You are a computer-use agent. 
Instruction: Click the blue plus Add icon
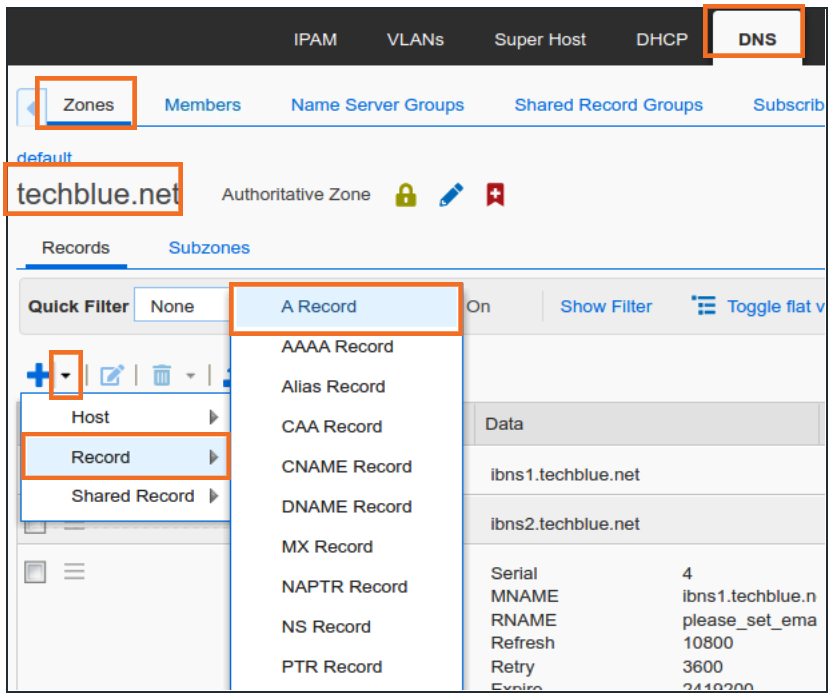coord(37,375)
